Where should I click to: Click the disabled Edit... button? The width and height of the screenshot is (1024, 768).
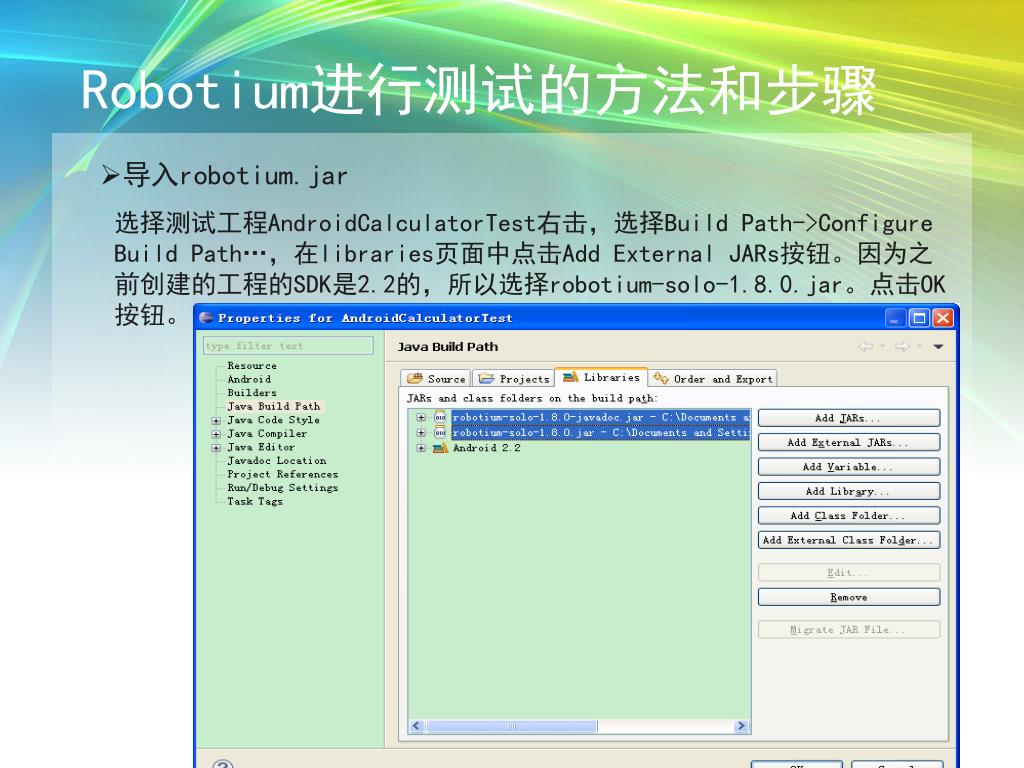pyautogui.click(x=849, y=573)
